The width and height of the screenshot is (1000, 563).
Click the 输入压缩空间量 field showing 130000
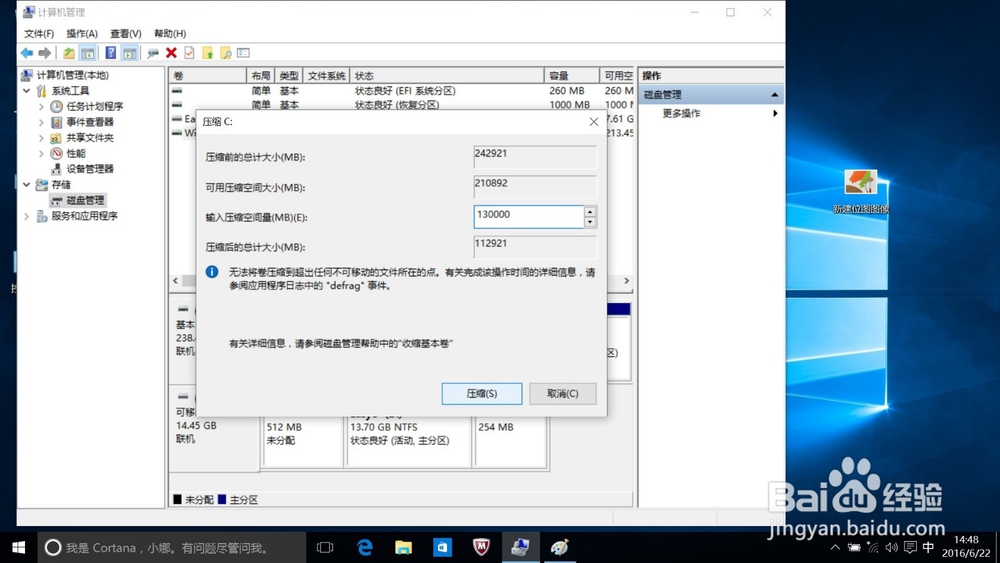click(x=529, y=217)
